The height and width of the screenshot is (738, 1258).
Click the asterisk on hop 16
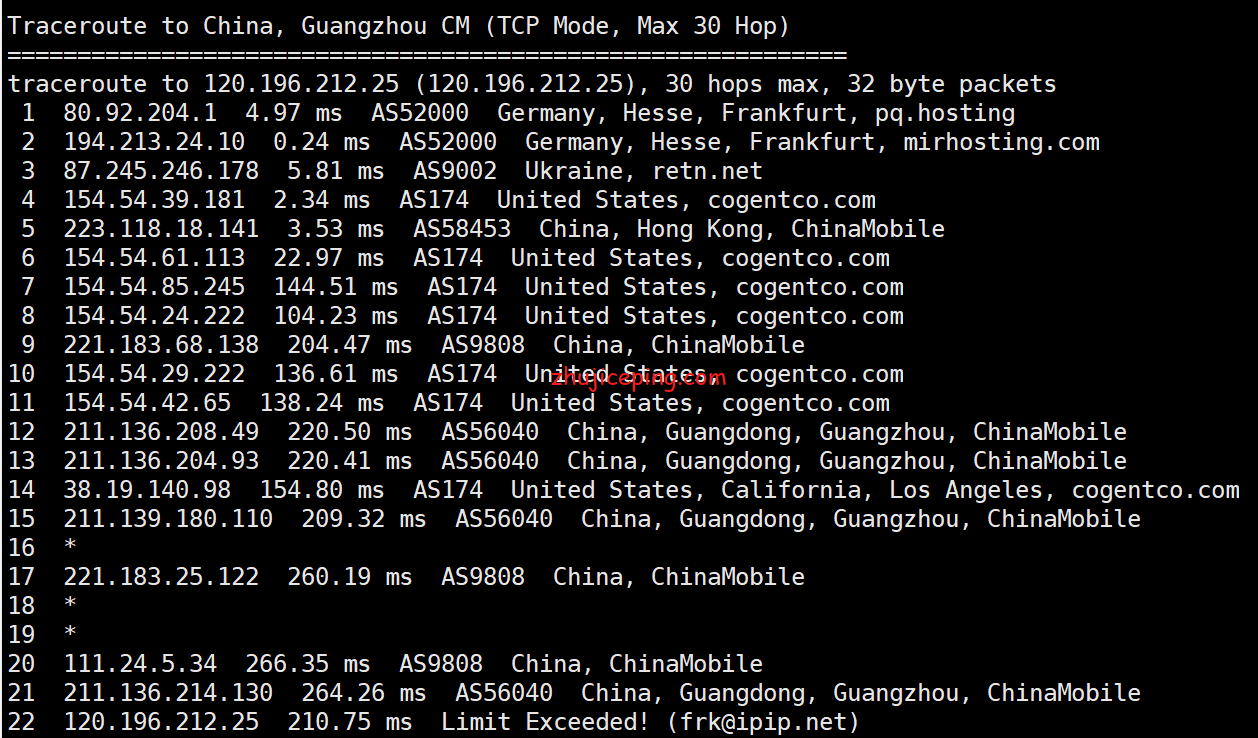[x=71, y=547]
